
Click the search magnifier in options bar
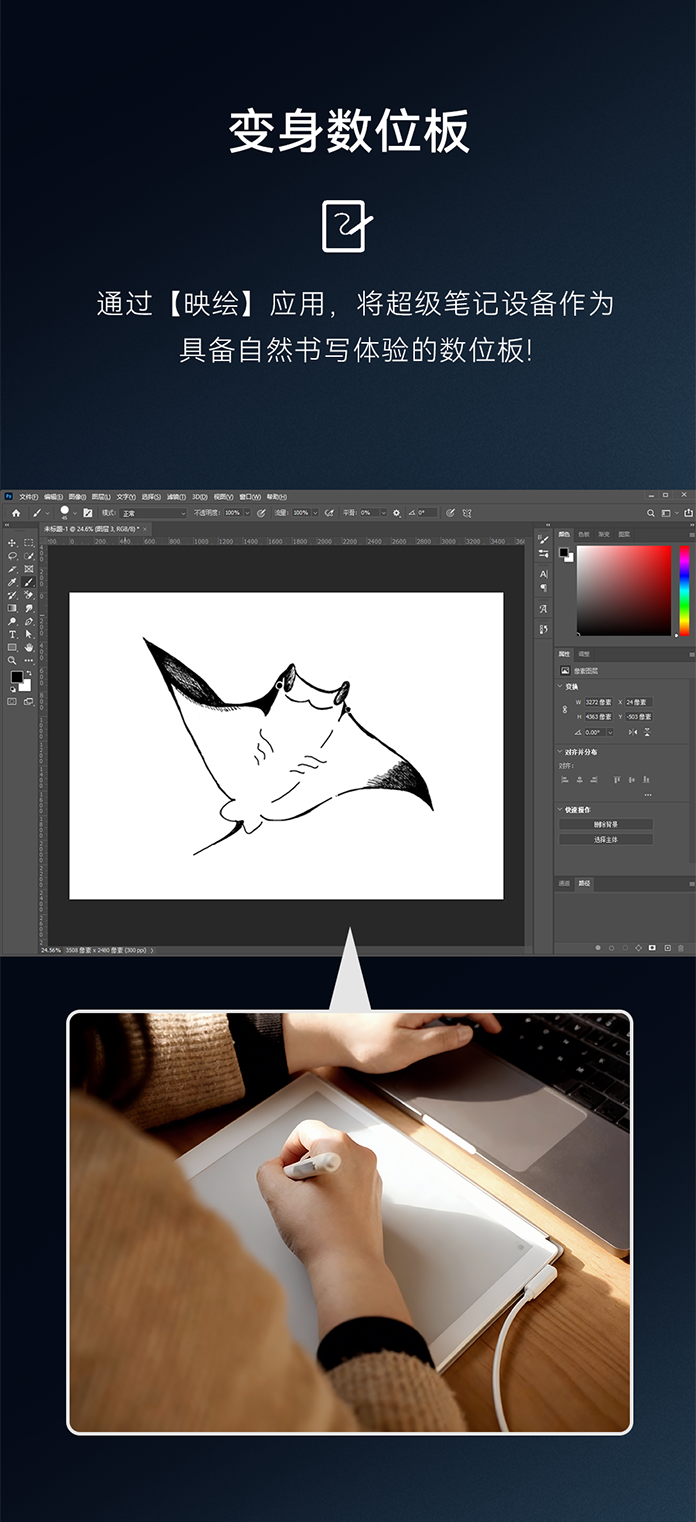click(x=650, y=512)
